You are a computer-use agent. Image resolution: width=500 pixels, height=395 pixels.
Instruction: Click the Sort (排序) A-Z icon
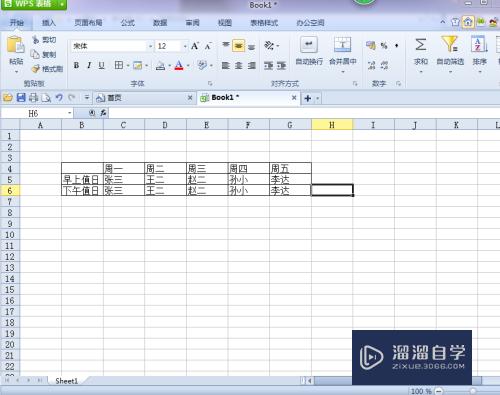pyautogui.click(x=479, y=44)
